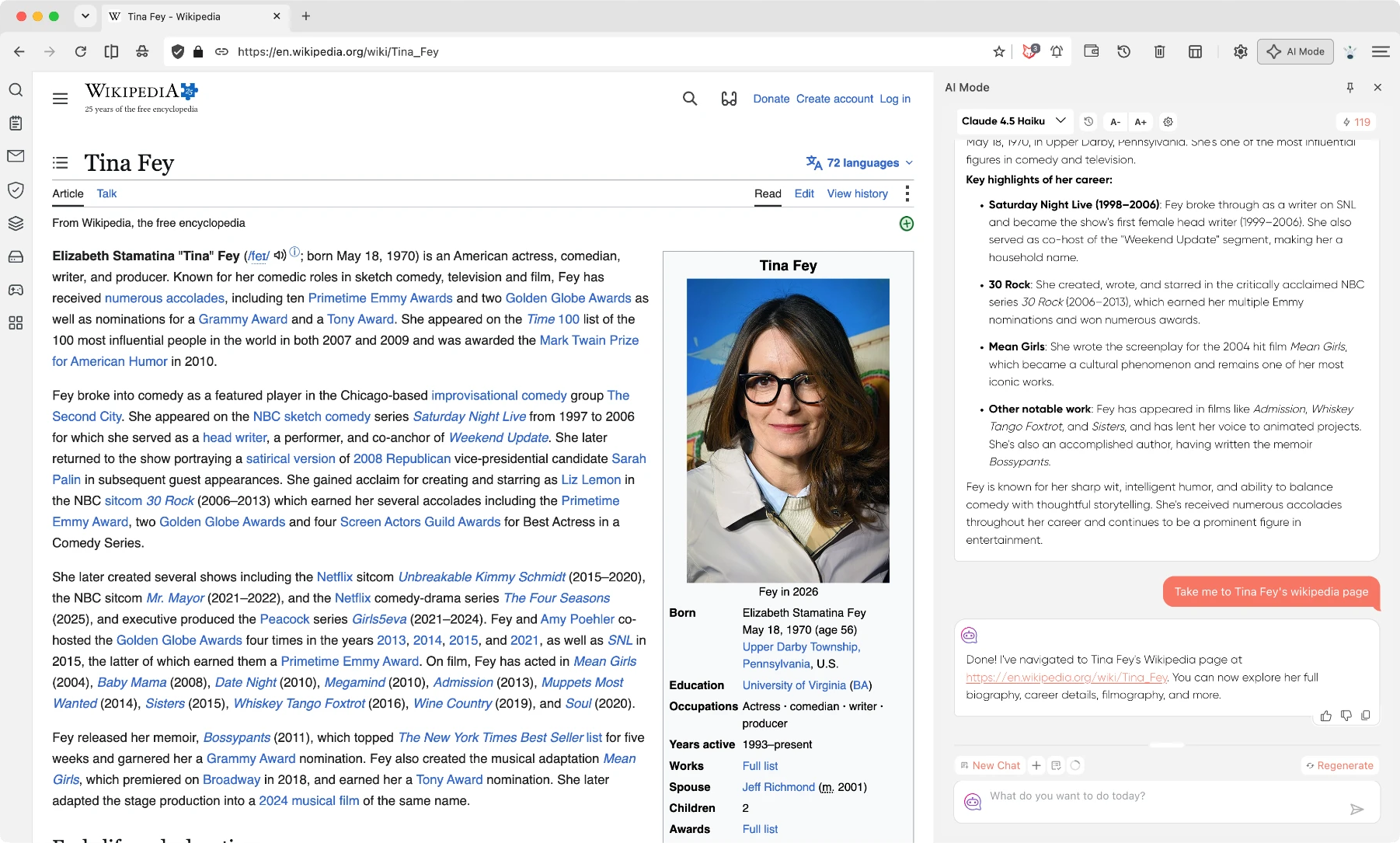Open the browsing history clock icon in toolbar
1400x843 pixels.
pos(1123,51)
